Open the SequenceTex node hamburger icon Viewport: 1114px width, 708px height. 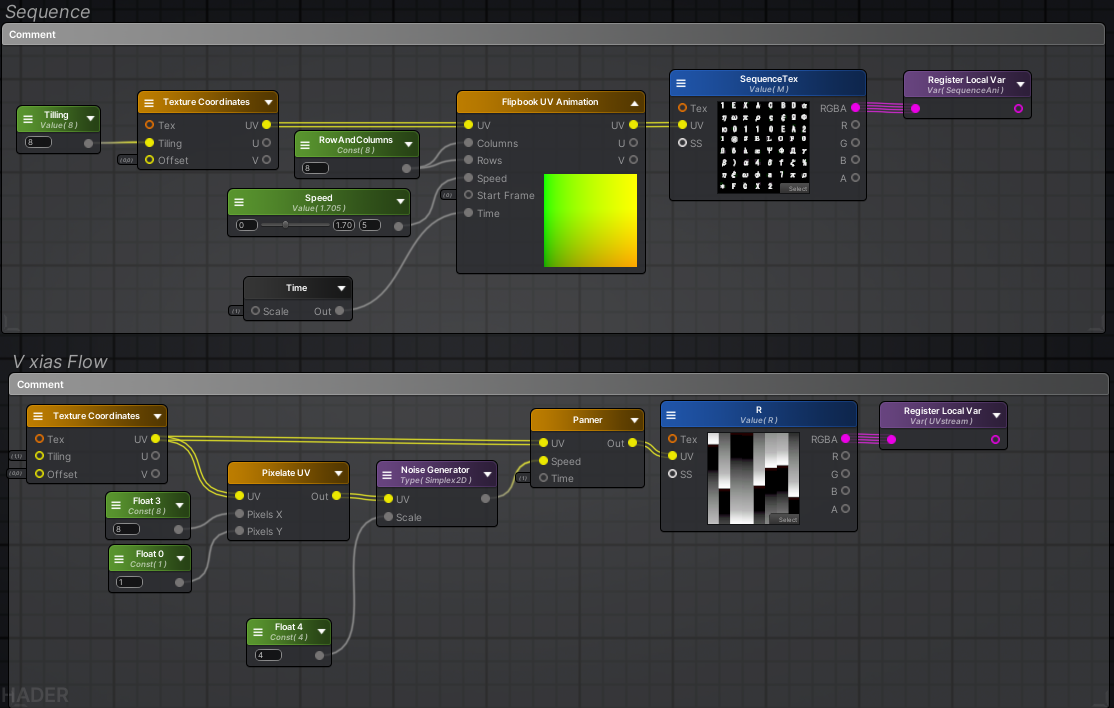pyautogui.click(x=681, y=83)
